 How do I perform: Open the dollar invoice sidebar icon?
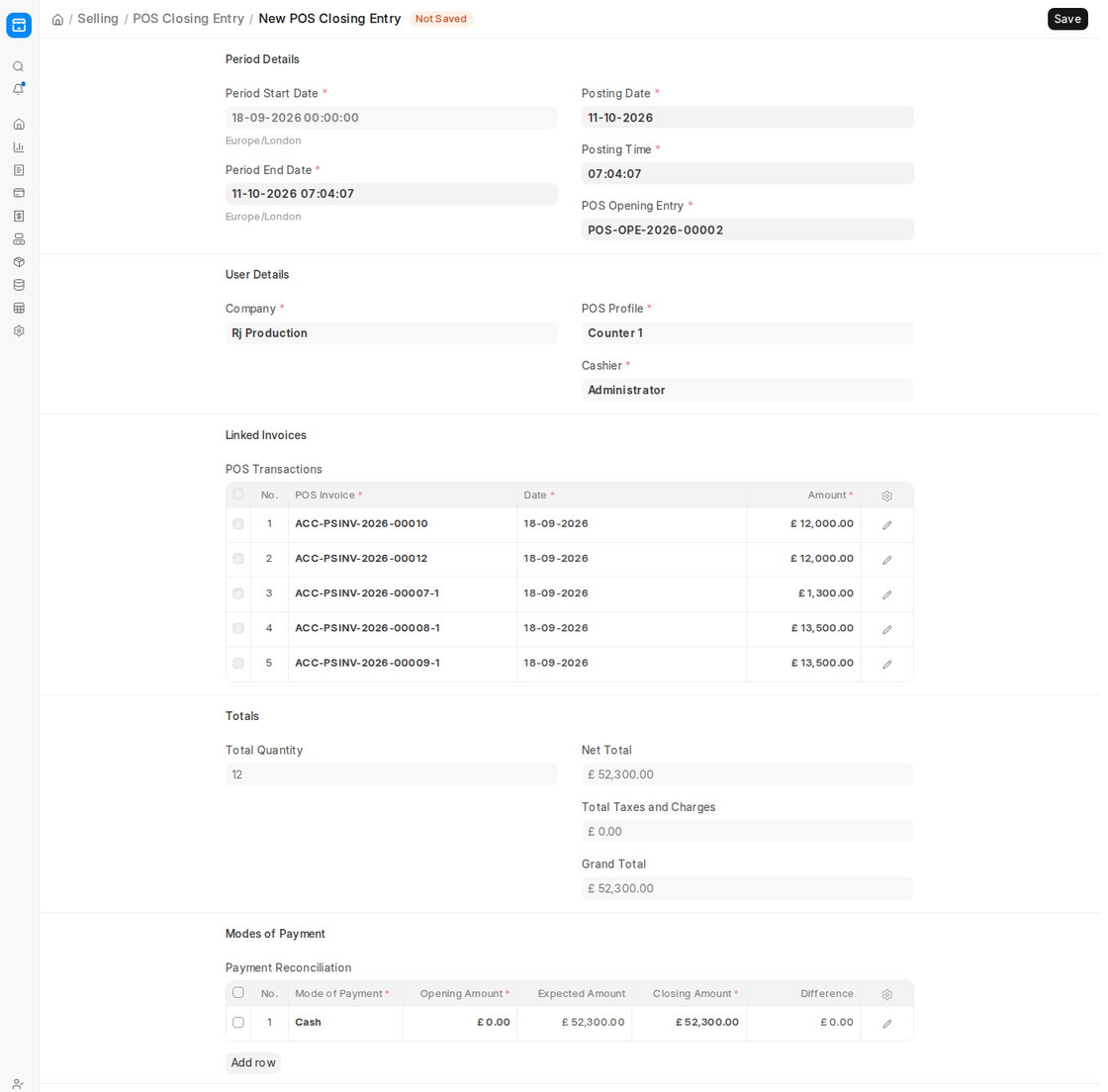pyautogui.click(x=19, y=217)
